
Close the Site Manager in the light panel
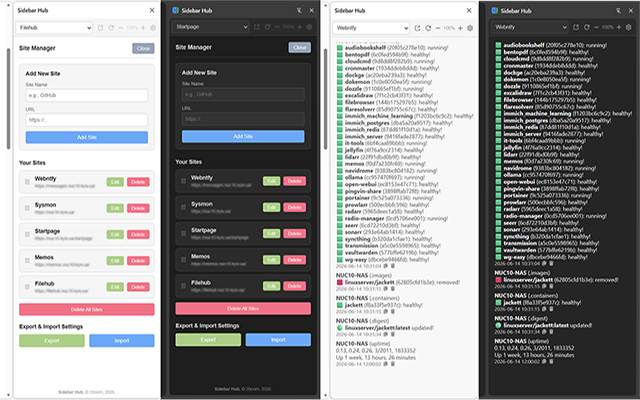click(143, 48)
